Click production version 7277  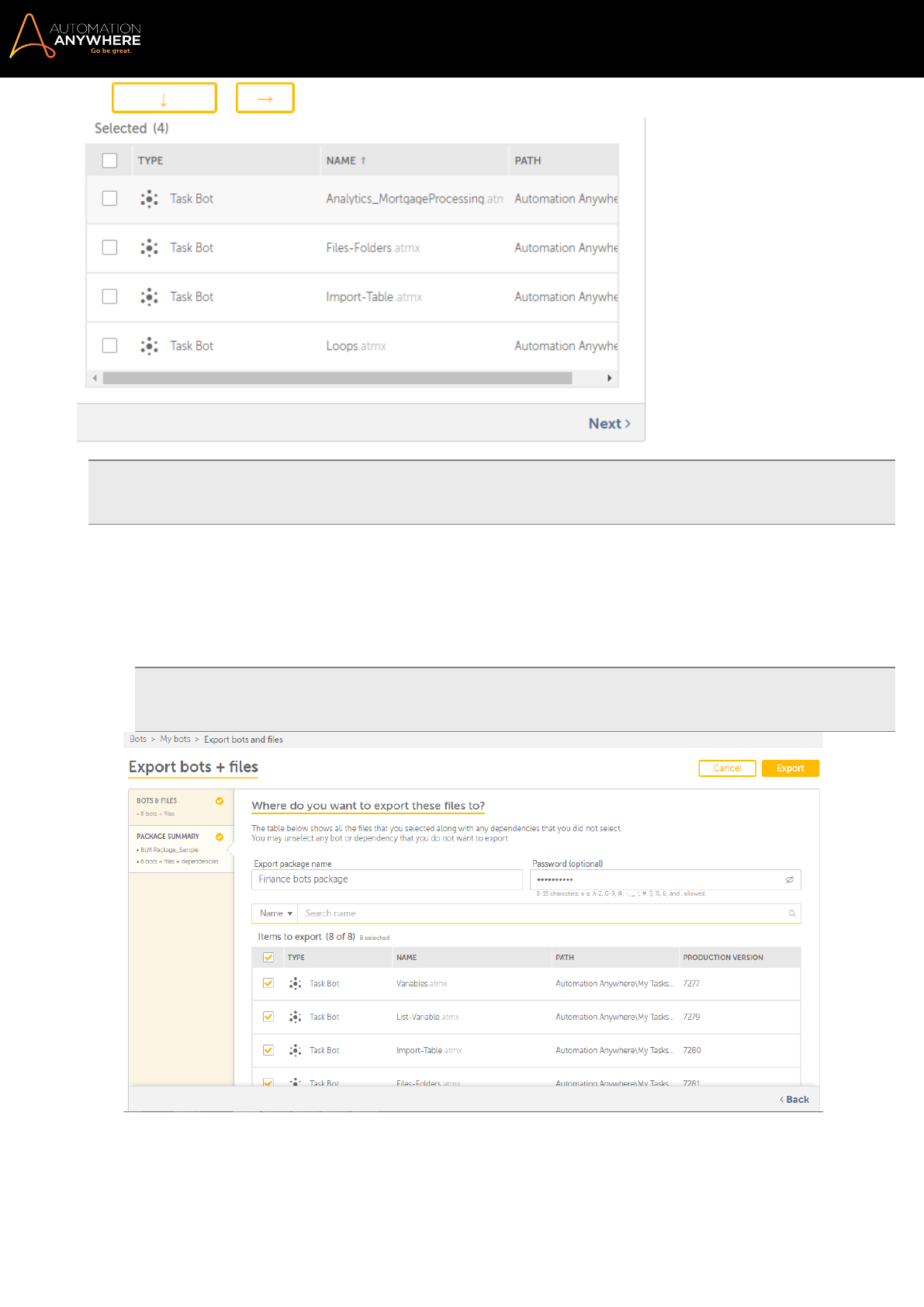pyautogui.click(x=691, y=983)
